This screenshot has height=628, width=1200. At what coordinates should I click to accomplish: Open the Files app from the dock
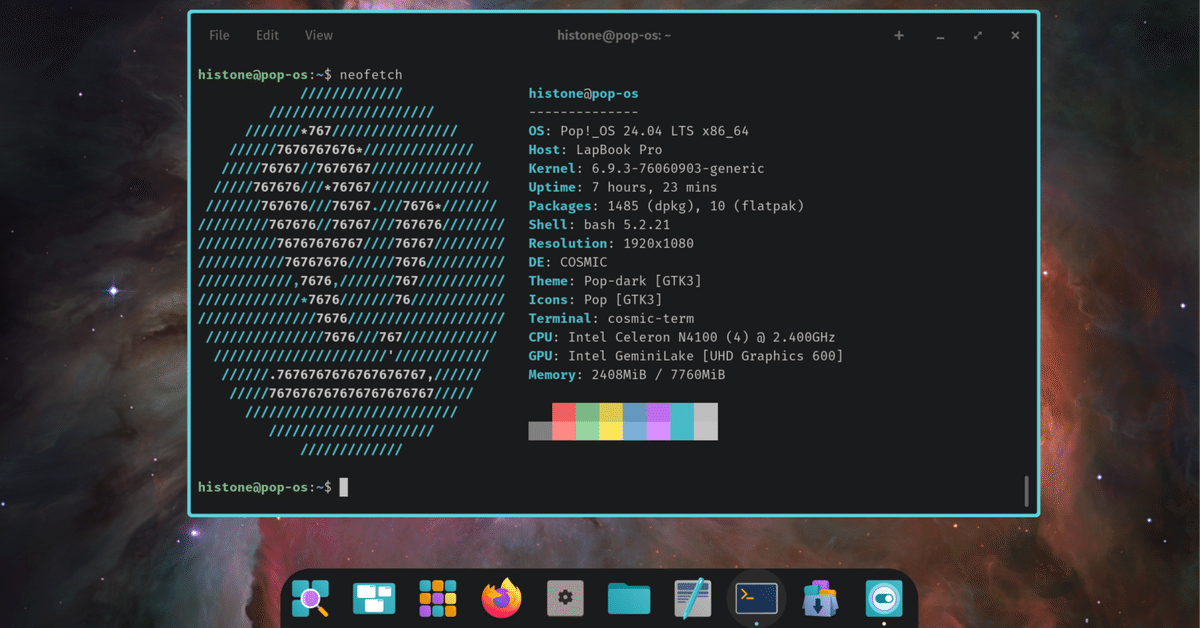(628, 597)
